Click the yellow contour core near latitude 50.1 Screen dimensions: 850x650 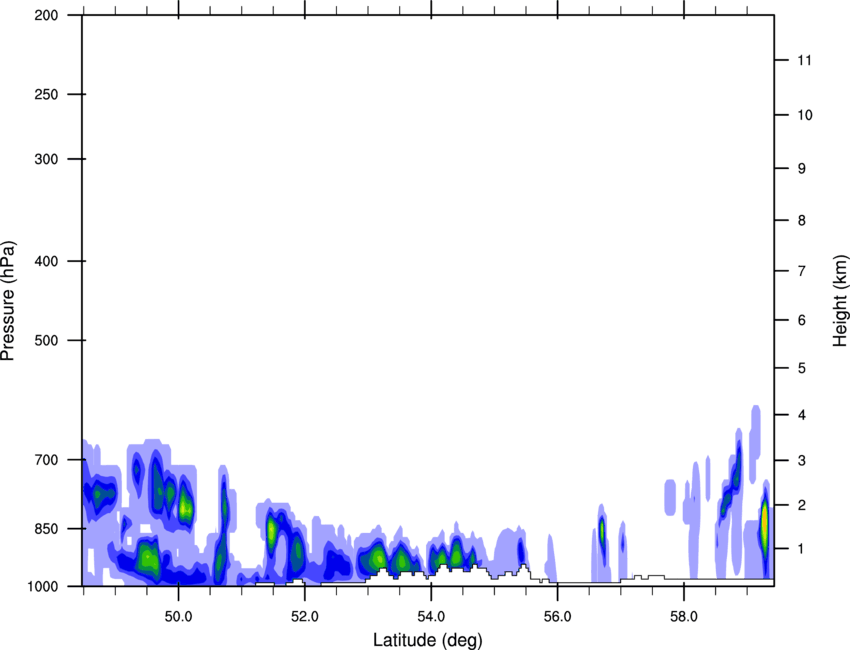click(185, 509)
